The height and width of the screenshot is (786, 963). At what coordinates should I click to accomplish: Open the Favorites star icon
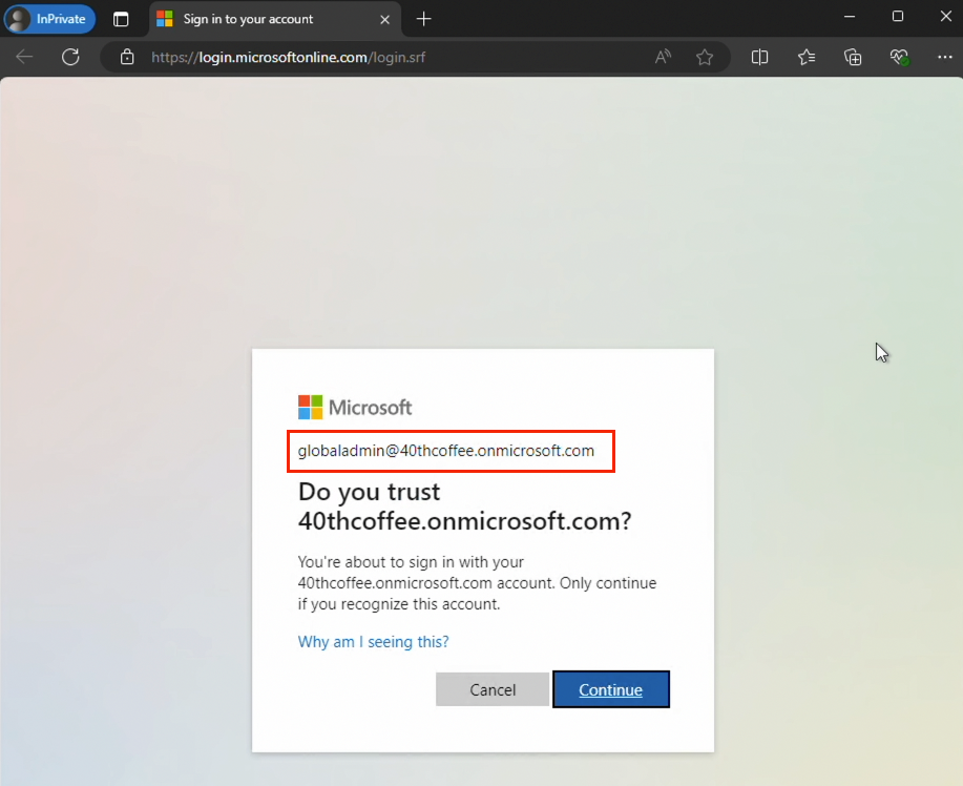(x=806, y=57)
